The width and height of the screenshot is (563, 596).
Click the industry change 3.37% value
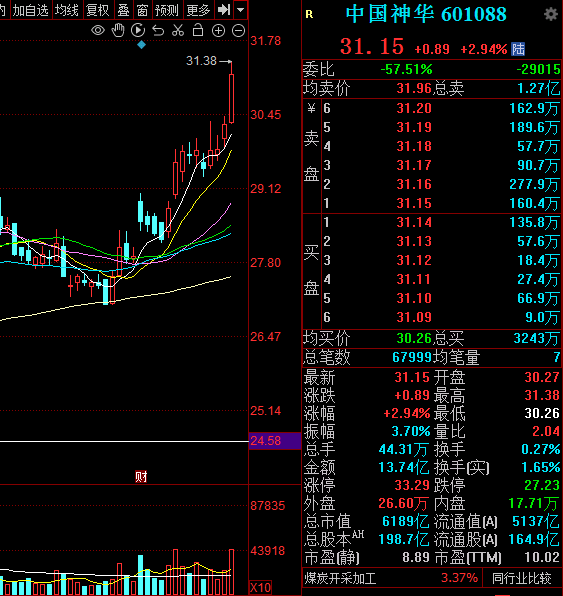tap(459, 578)
